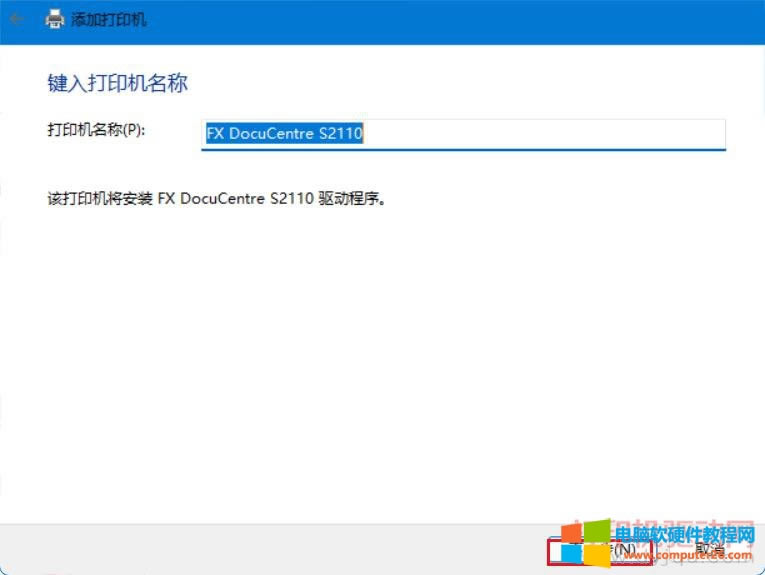Click the 打印机名称(P): label
Image resolution: width=765 pixels, height=575 pixels.
pos(96,131)
